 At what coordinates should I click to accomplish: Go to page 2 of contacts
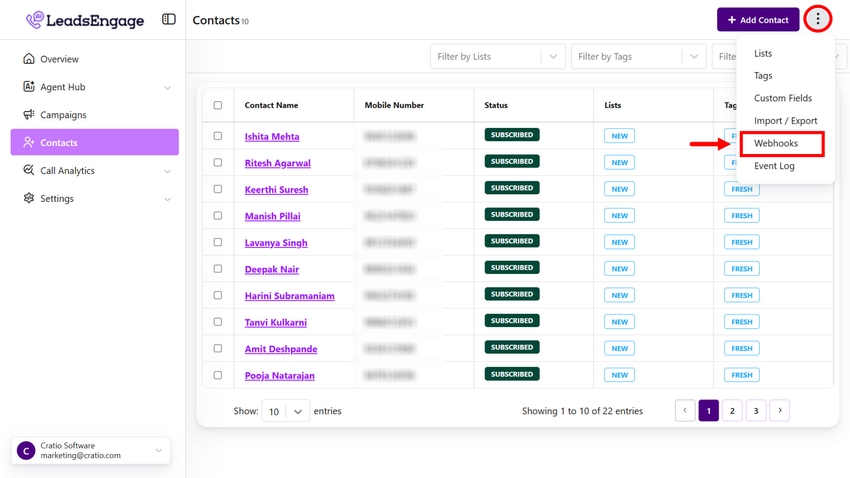pos(732,410)
